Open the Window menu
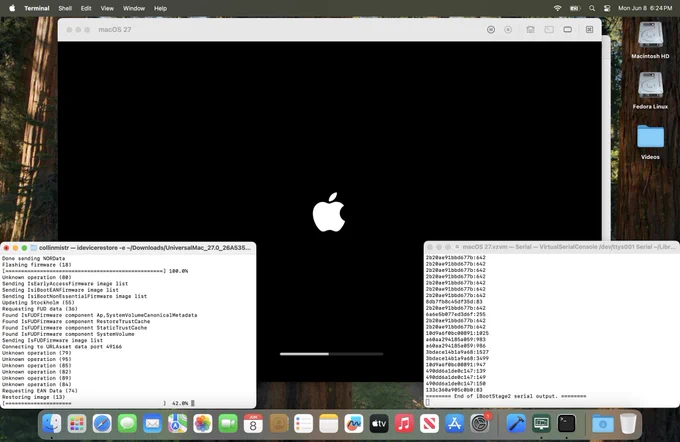This screenshot has width=680, height=442. click(134, 8)
